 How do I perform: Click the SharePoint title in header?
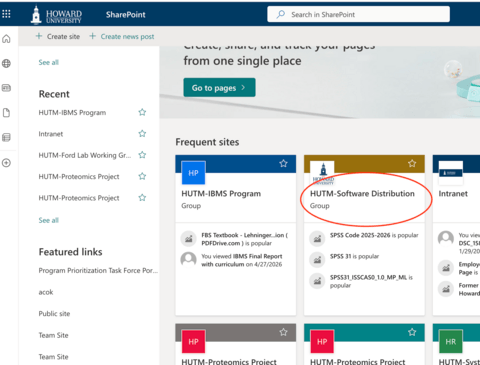[x=126, y=15]
